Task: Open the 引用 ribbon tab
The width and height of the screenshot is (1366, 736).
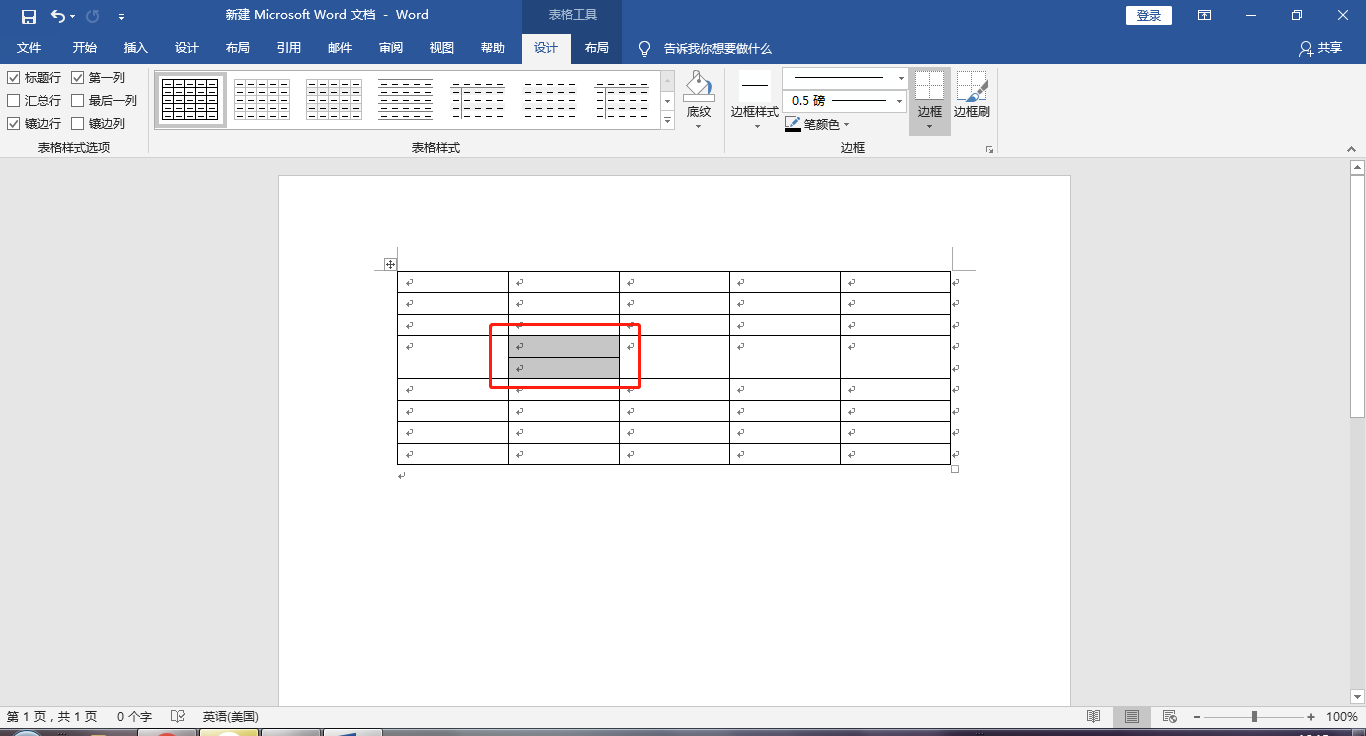Action: 289,48
